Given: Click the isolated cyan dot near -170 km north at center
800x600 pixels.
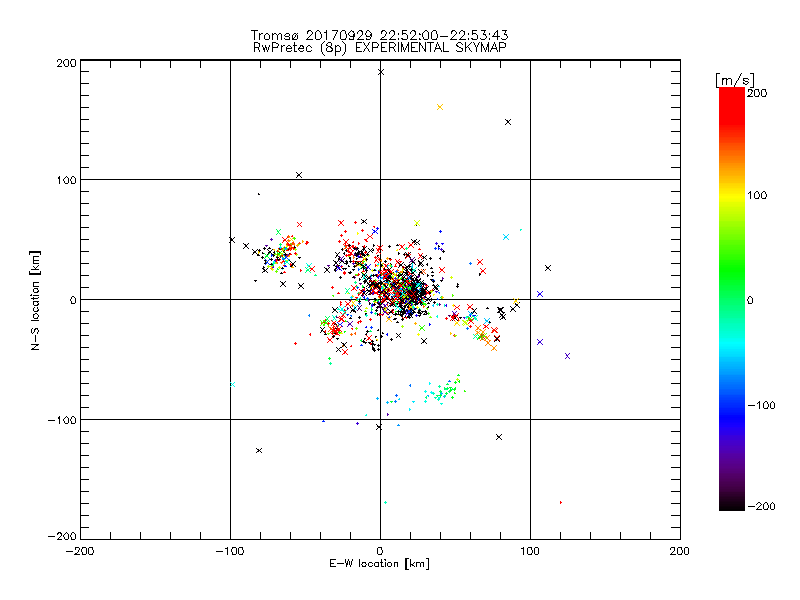Looking at the screenshot, I should [x=385, y=503].
